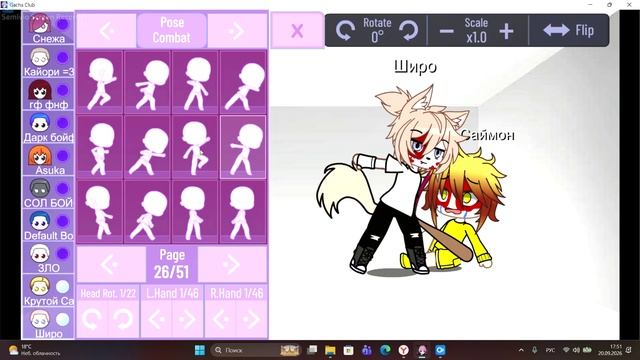Select the ЗЛО character avatar
640x360 pixels.
coord(40,253)
